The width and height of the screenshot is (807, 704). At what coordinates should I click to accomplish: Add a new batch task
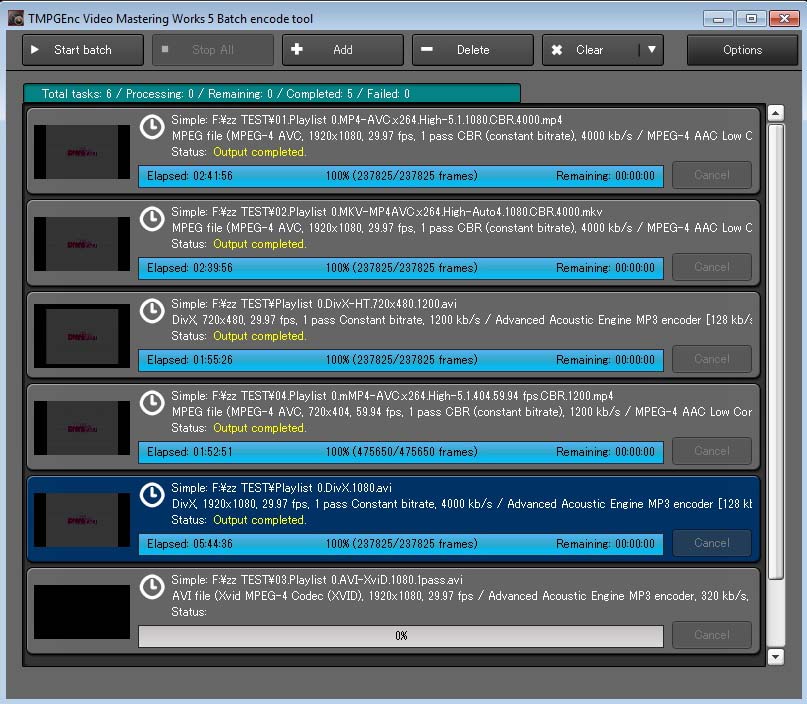coord(343,50)
